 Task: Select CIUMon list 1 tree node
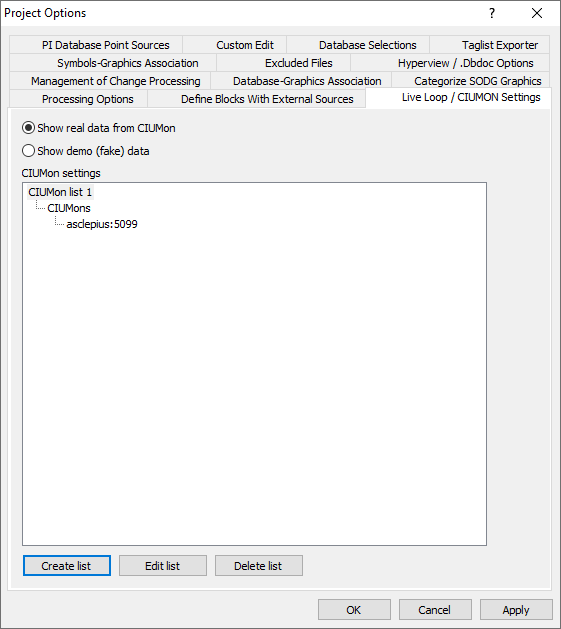pos(60,192)
